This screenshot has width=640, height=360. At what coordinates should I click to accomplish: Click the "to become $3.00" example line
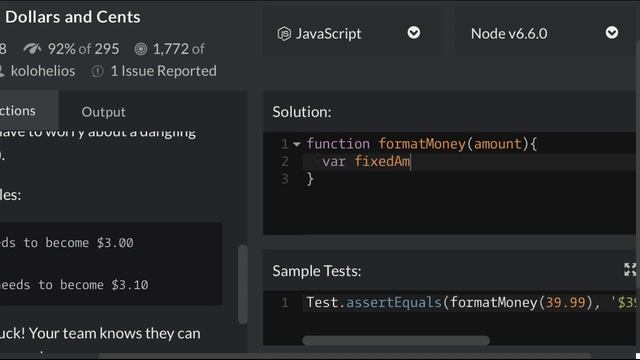78,243
